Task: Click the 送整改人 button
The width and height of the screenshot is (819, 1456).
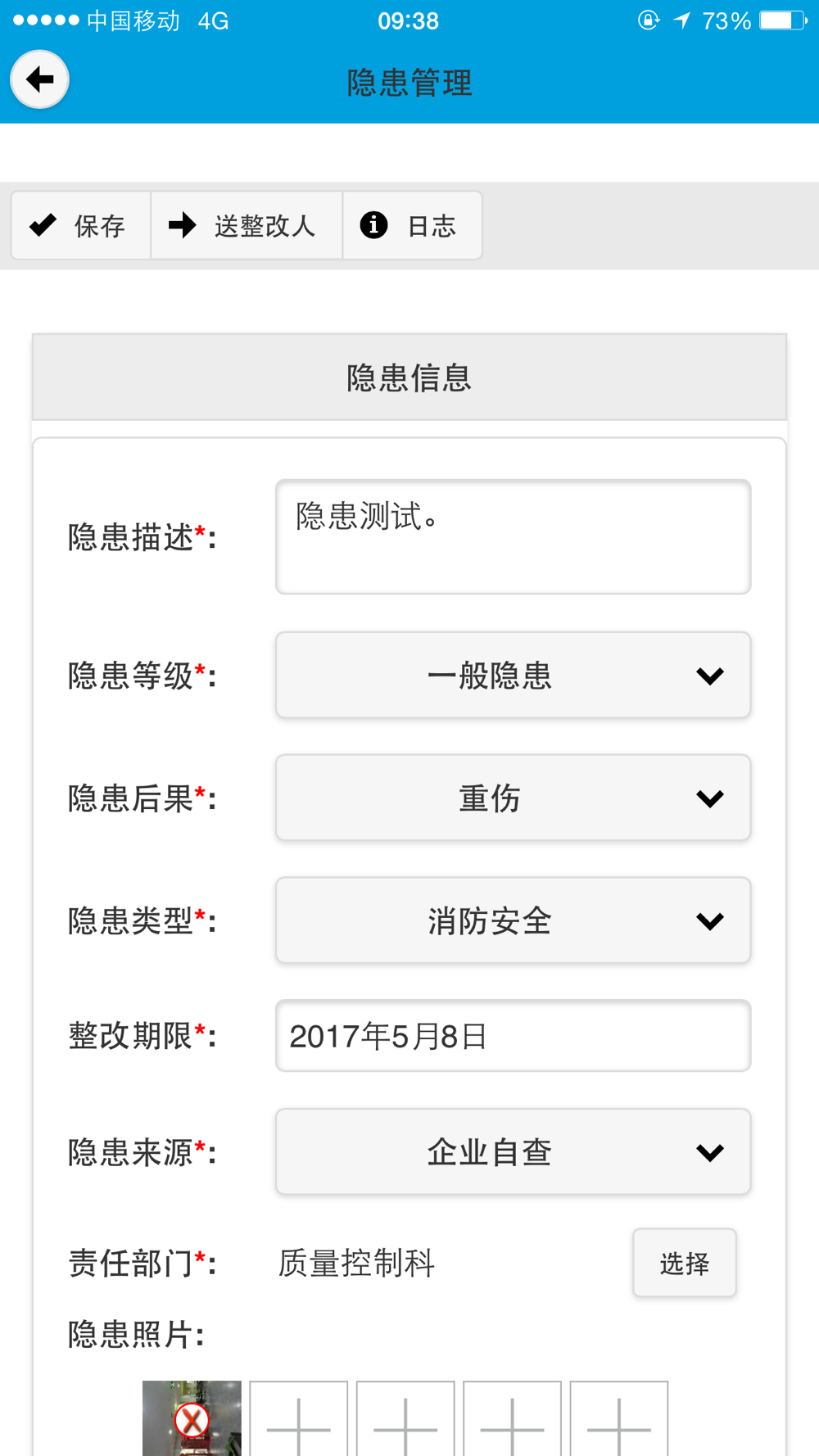Action: pyautogui.click(x=247, y=225)
